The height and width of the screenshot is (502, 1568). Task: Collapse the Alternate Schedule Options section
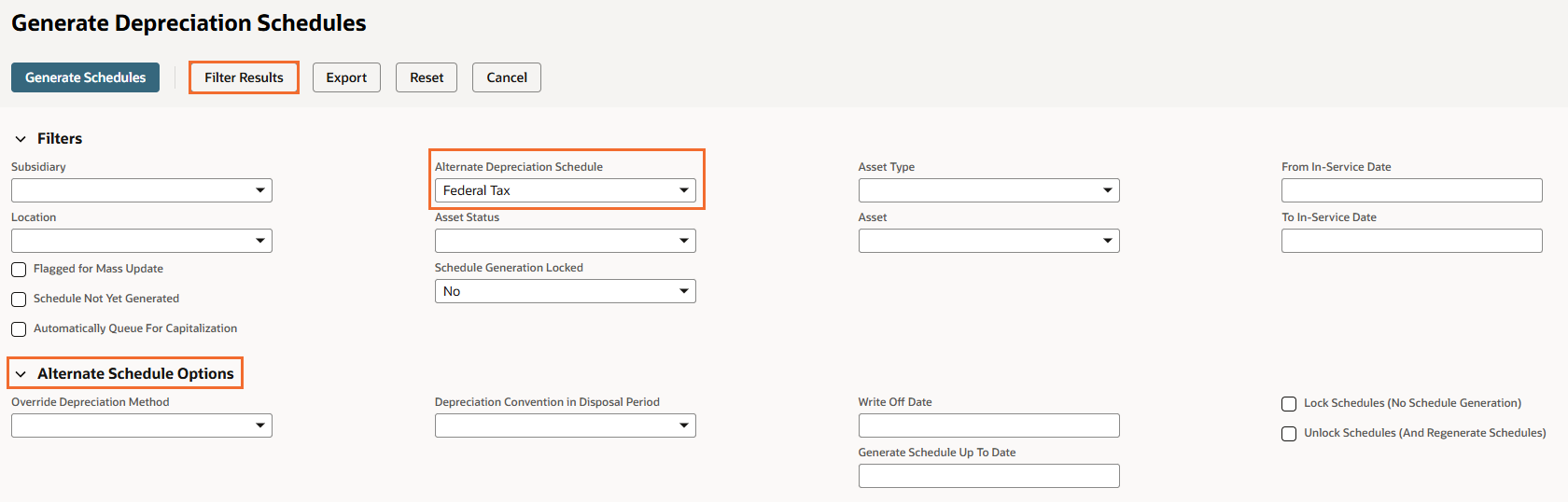click(x=21, y=374)
